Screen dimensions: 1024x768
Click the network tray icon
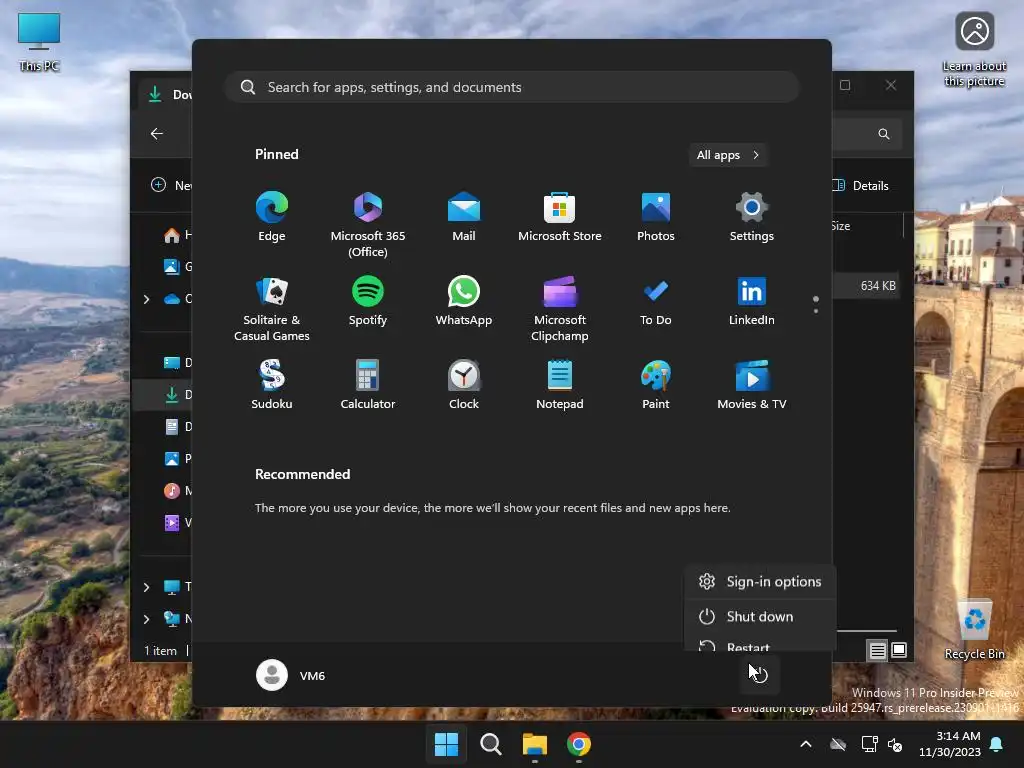[x=869, y=744]
